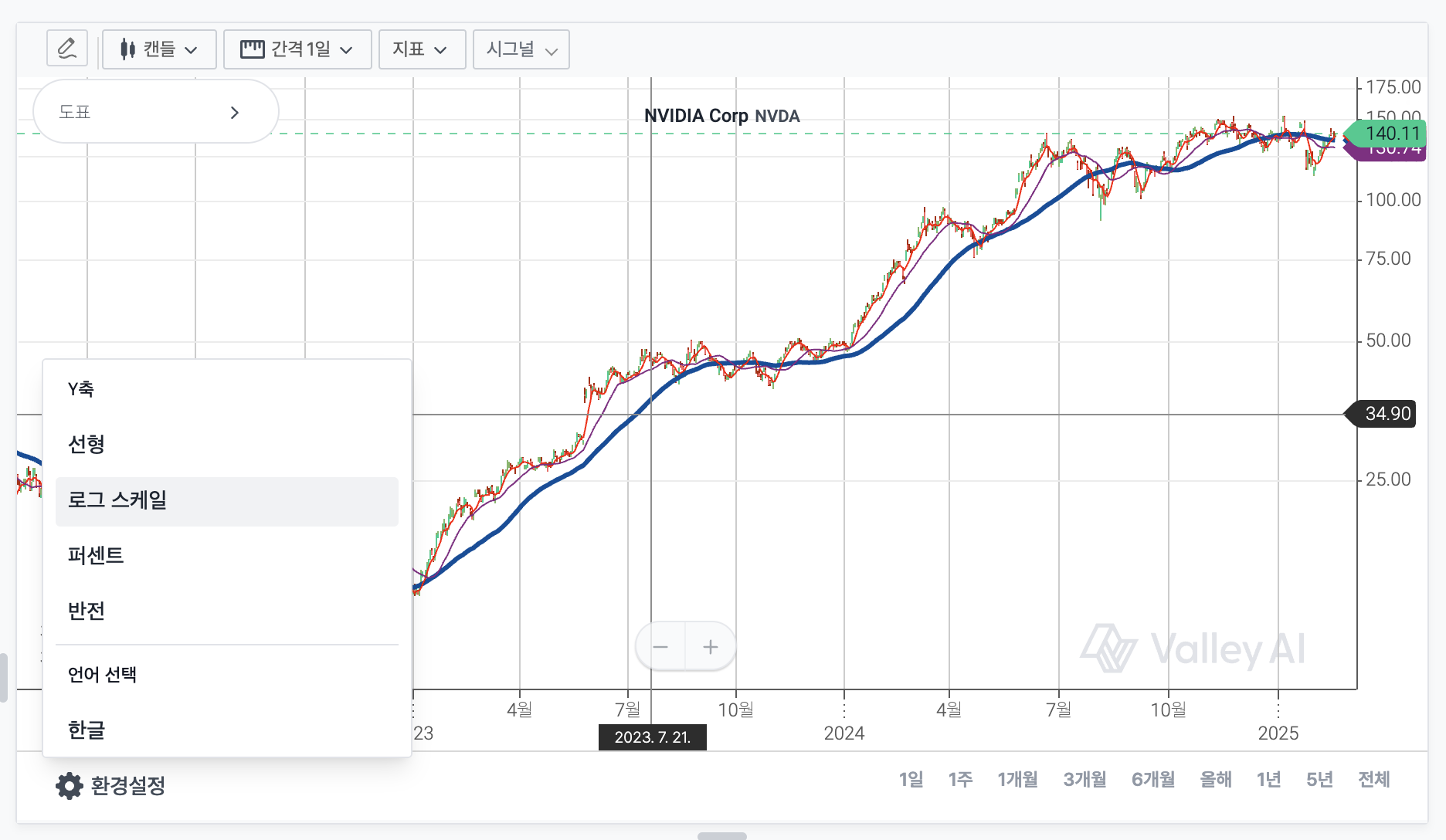Click the 140.11 current price label
This screenshot has height=840, width=1446.
coord(1387,134)
